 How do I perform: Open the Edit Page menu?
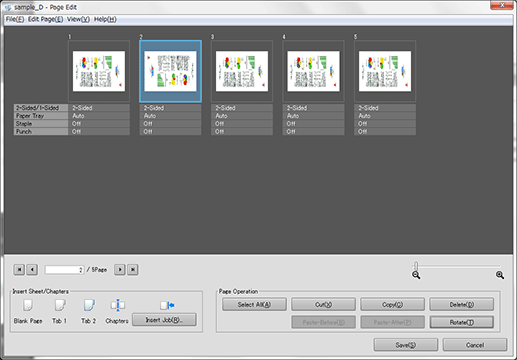pos(45,19)
